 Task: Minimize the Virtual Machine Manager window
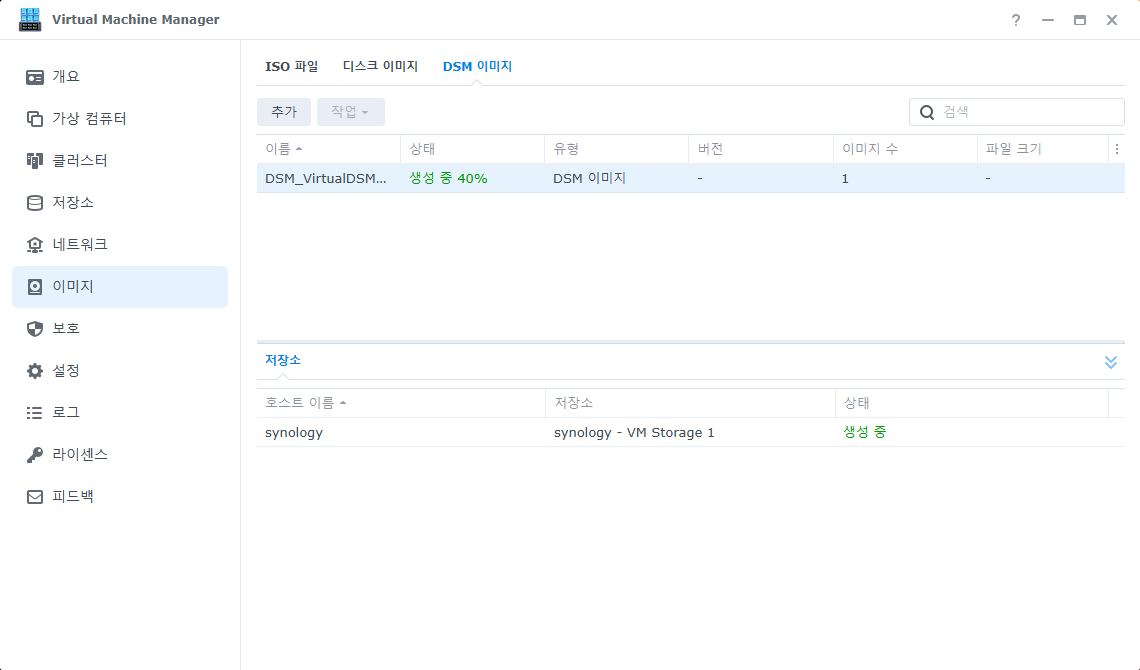point(1048,20)
